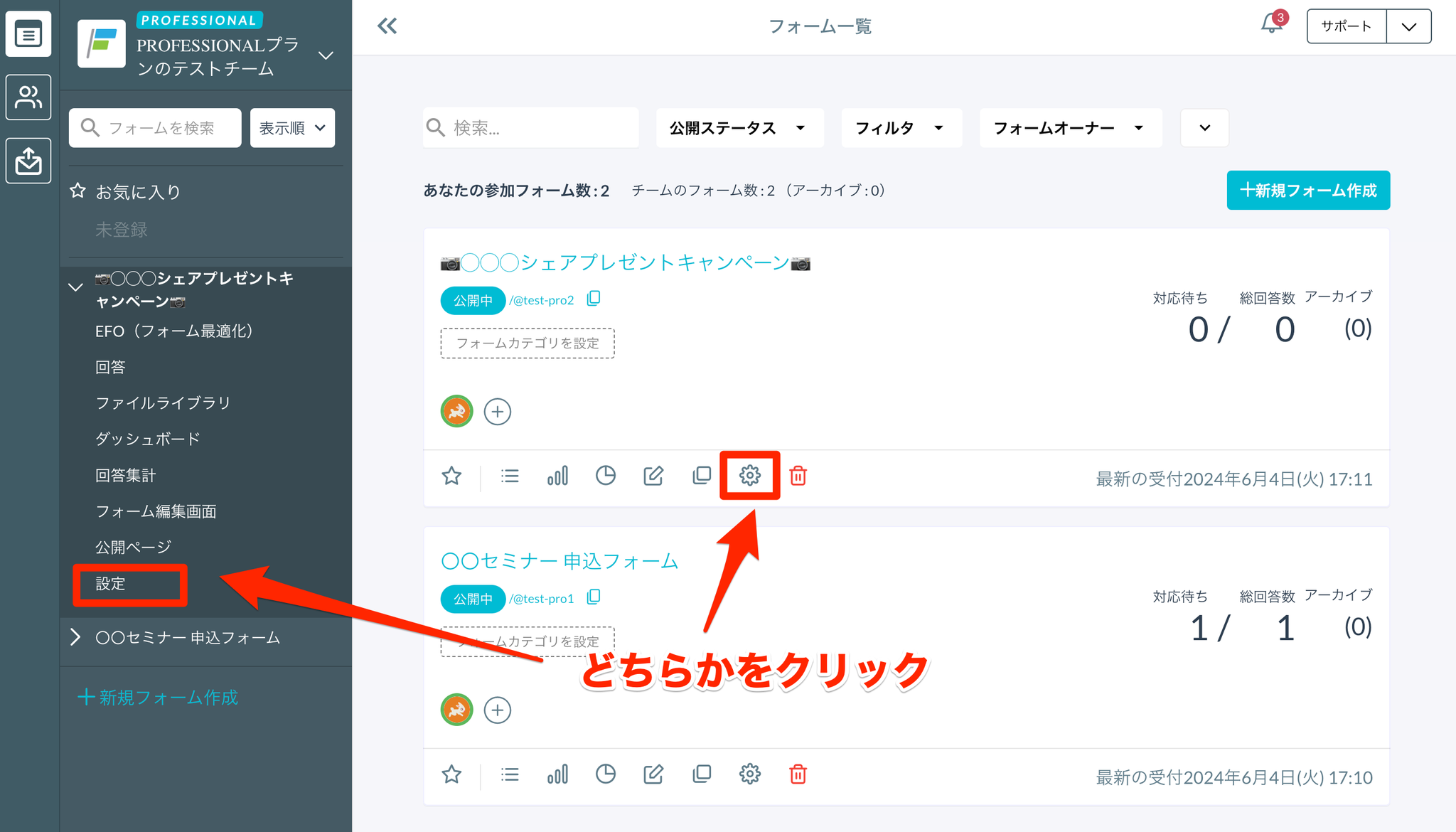The width and height of the screenshot is (1456, 832).
Task: Click the pie chart icon on the seminar form
Action: (605, 774)
